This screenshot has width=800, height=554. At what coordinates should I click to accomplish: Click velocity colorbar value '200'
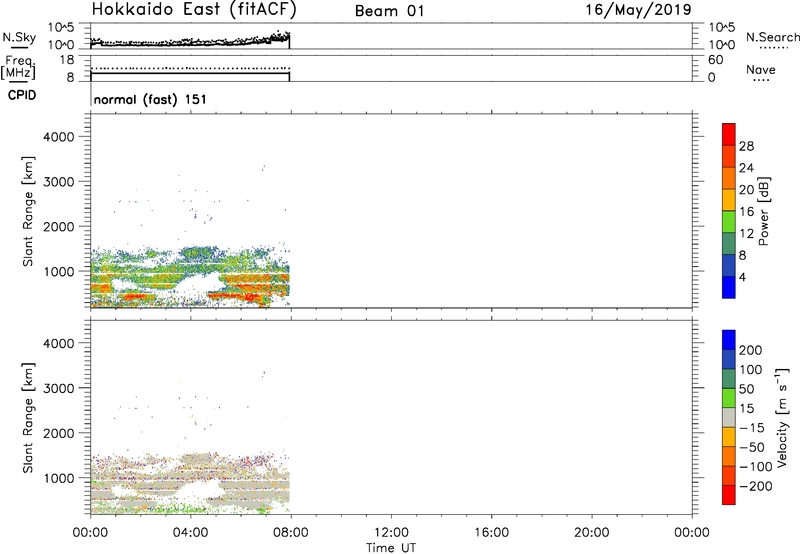(751, 350)
